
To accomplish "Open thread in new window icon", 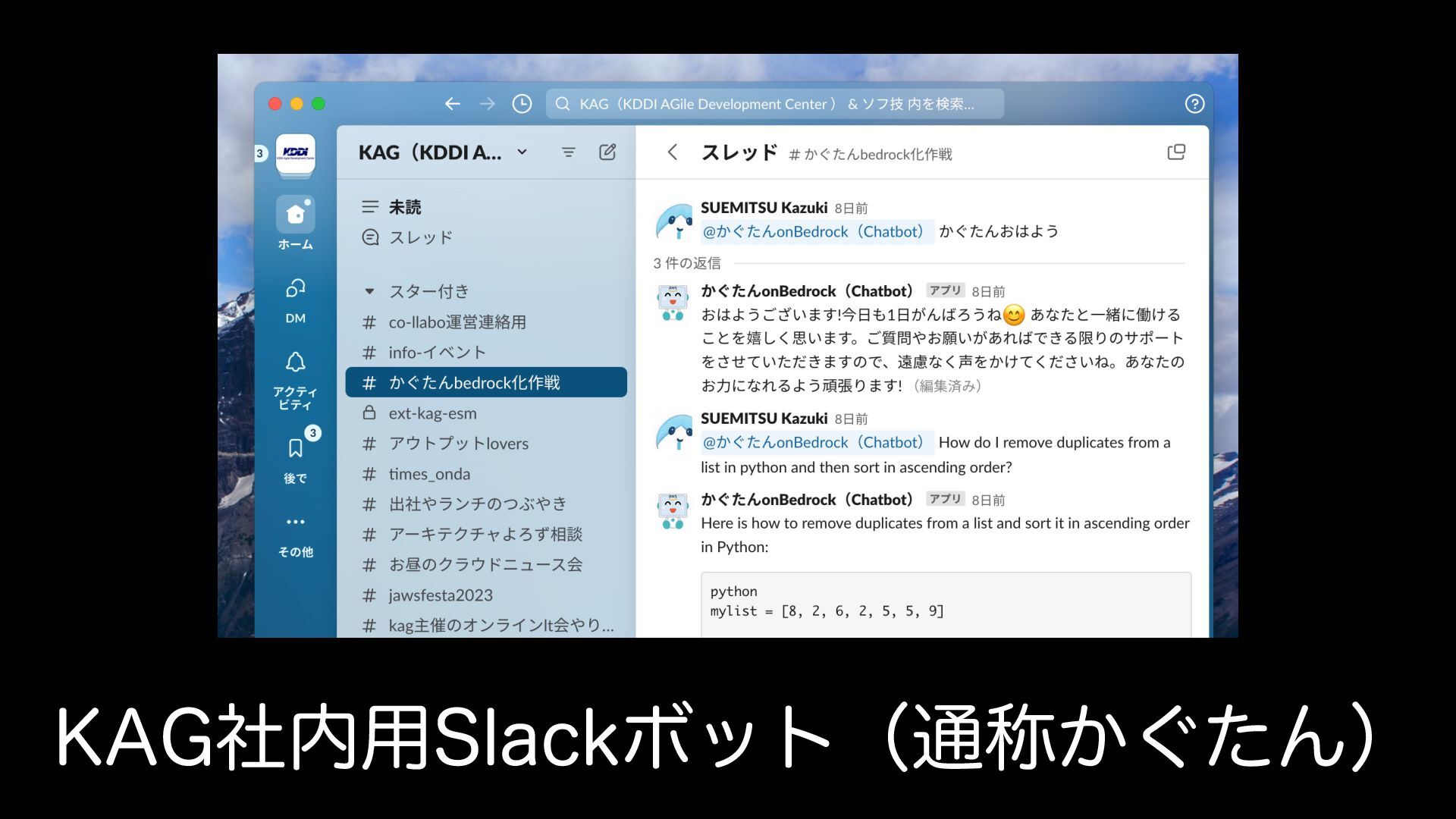I will (x=1176, y=152).
